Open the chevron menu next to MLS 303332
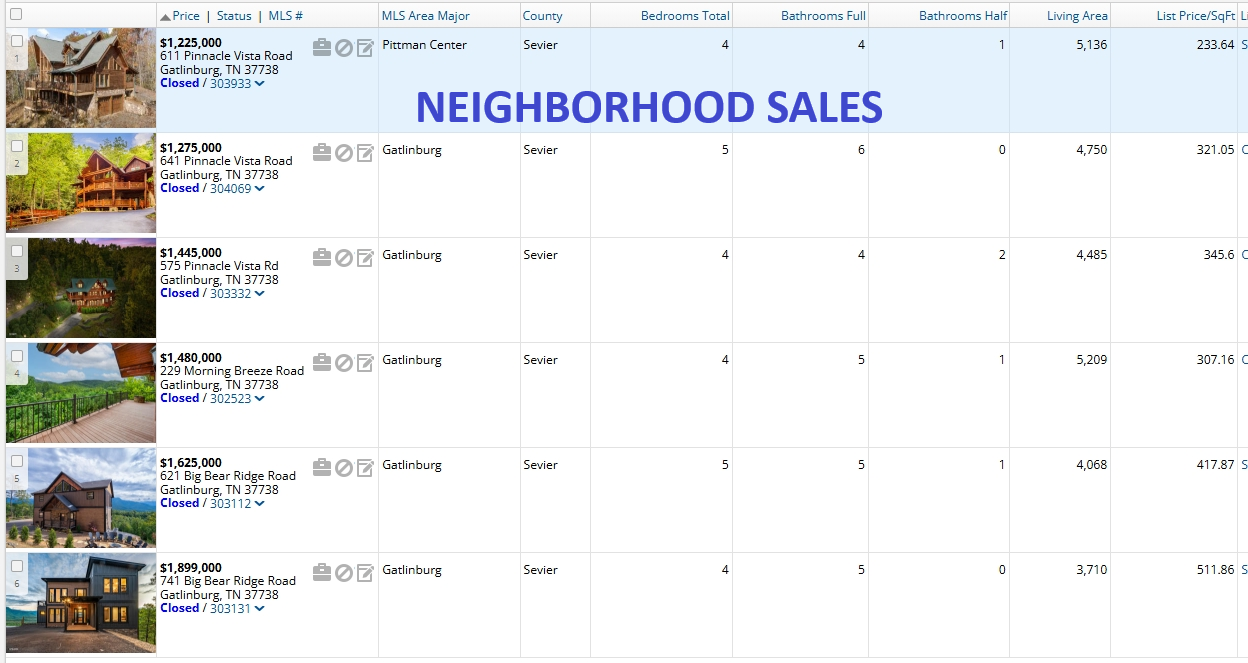Viewport: 1248px width, 663px height. (260, 294)
